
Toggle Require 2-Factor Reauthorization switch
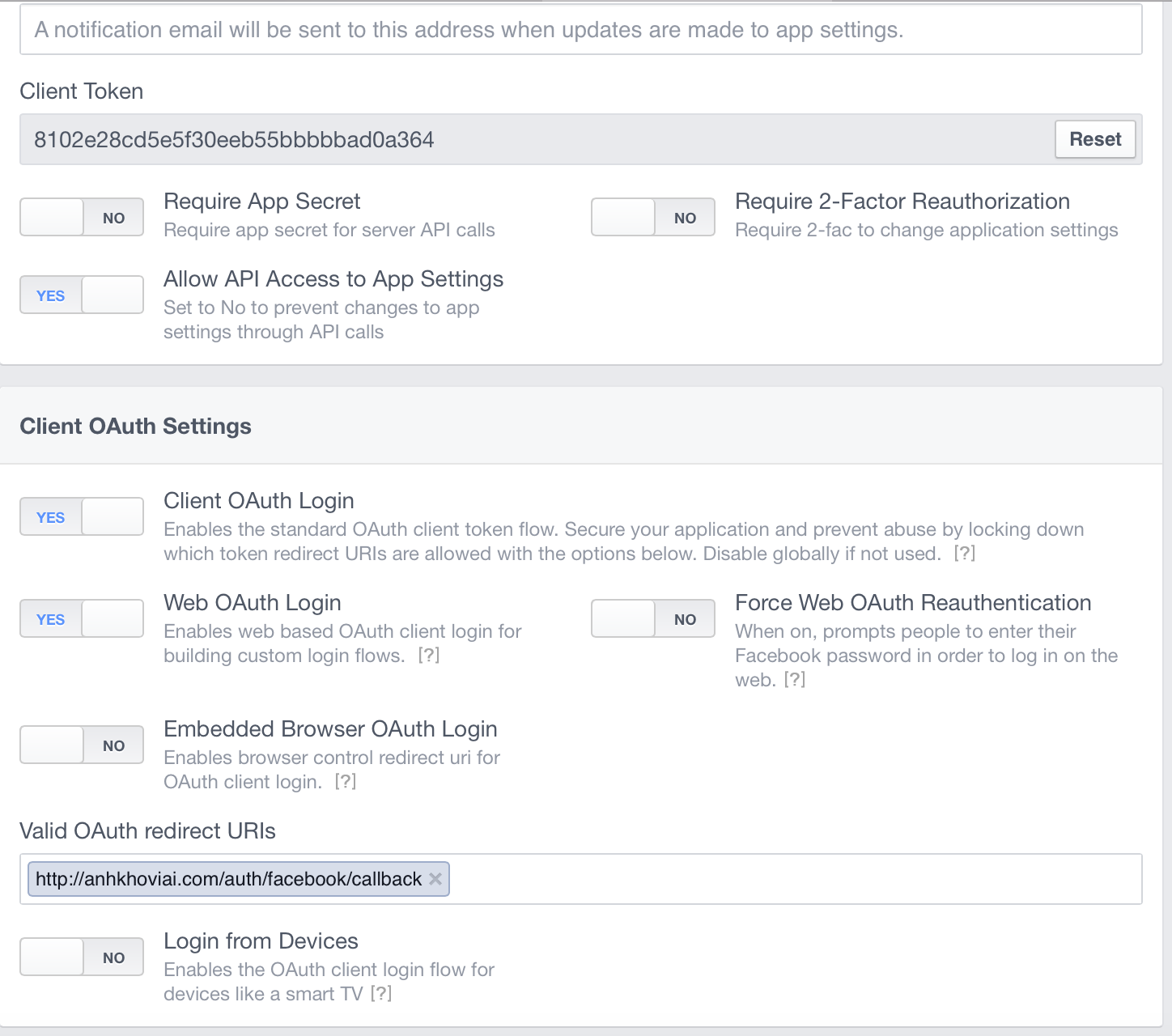[x=653, y=217]
